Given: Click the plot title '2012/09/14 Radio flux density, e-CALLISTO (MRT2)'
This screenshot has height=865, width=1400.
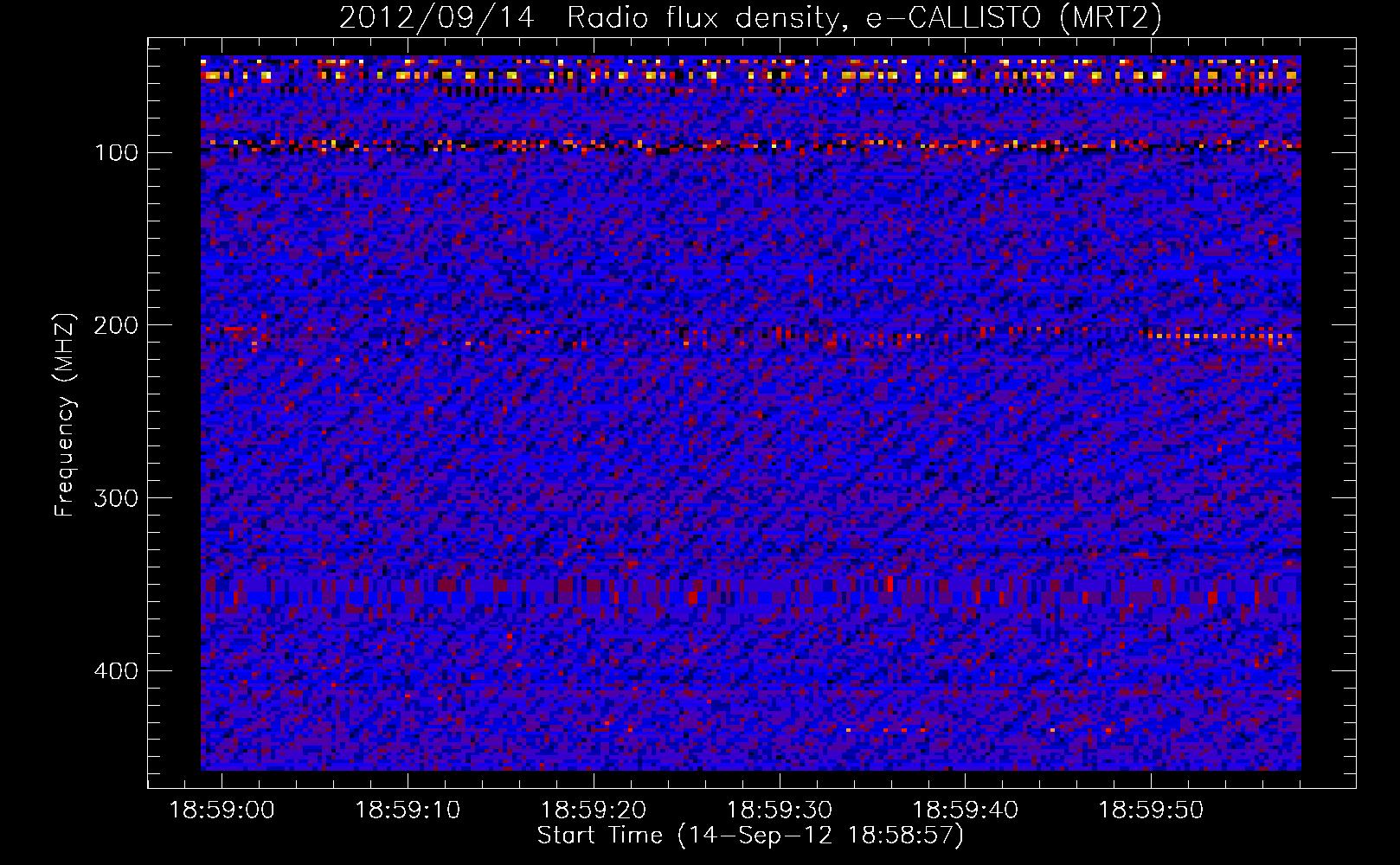Looking at the screenshot, I should tap(750, 18).
